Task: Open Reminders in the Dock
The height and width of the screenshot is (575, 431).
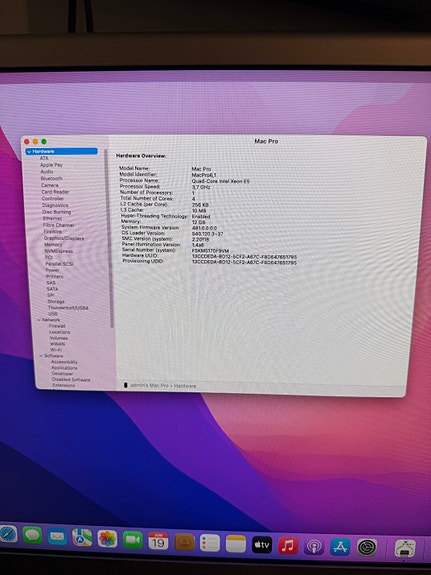Action: click(x=210, y=543)
